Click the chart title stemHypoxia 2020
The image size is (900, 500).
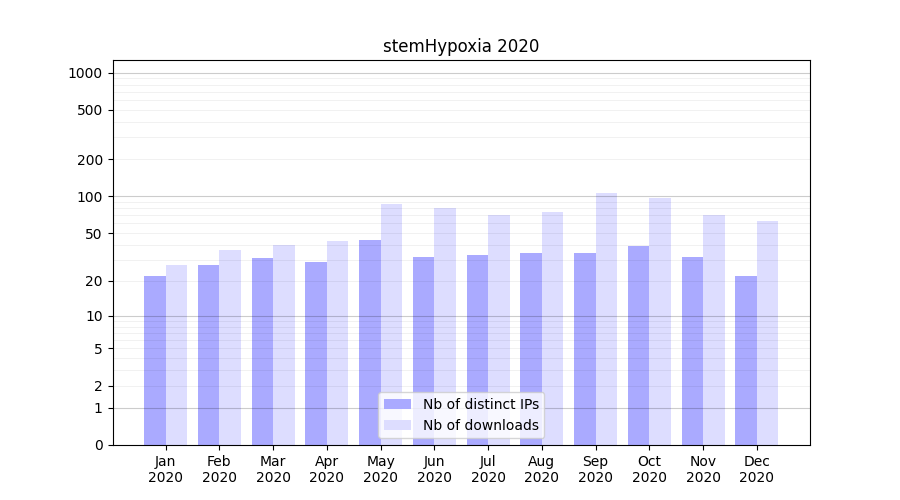[x=461, y=46]
